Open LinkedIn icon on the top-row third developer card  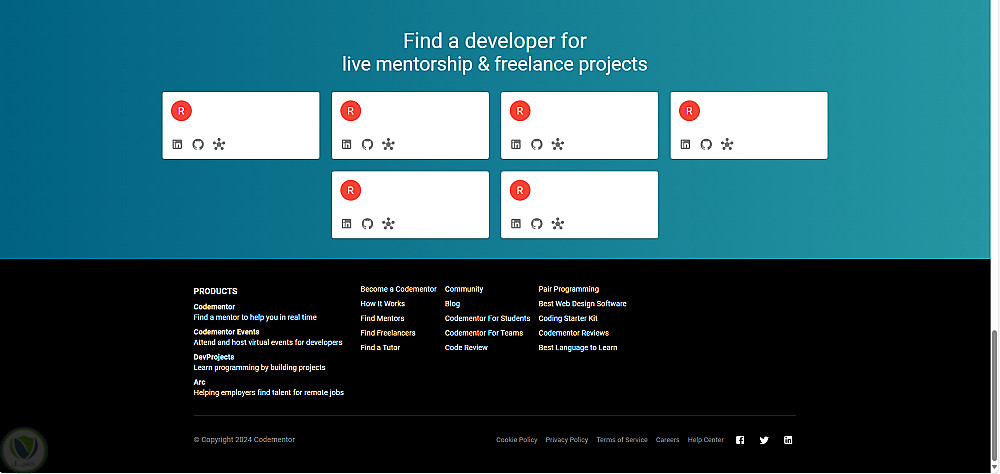point(516,144)
